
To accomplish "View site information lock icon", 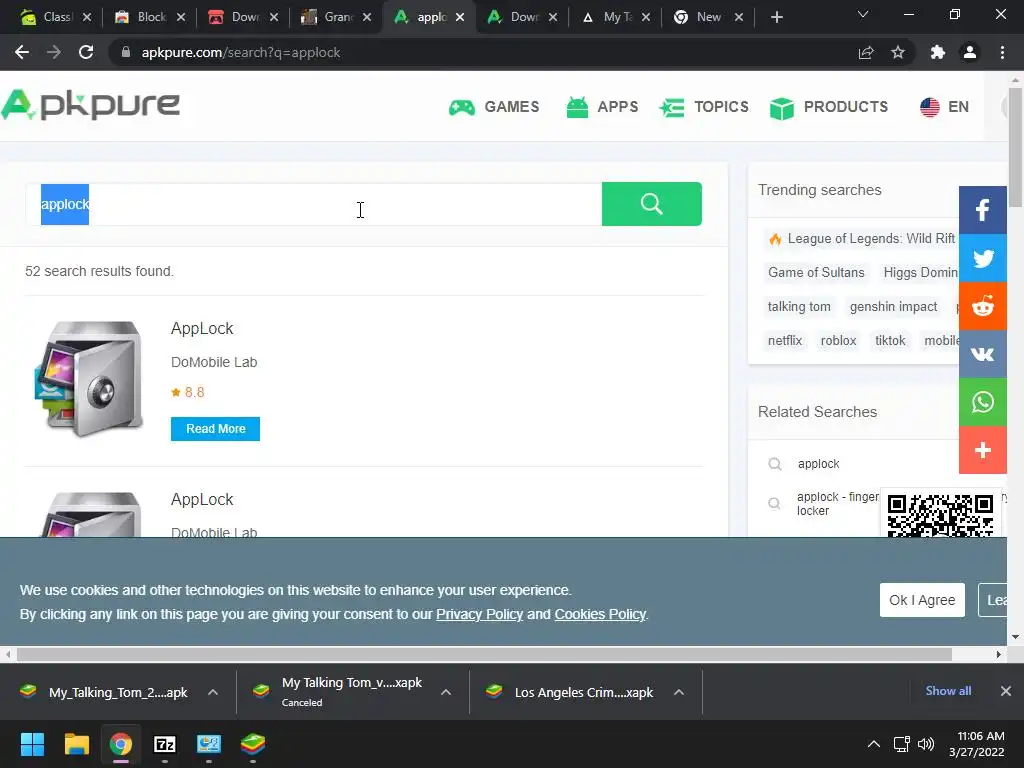I will click(x=126, y=52).
